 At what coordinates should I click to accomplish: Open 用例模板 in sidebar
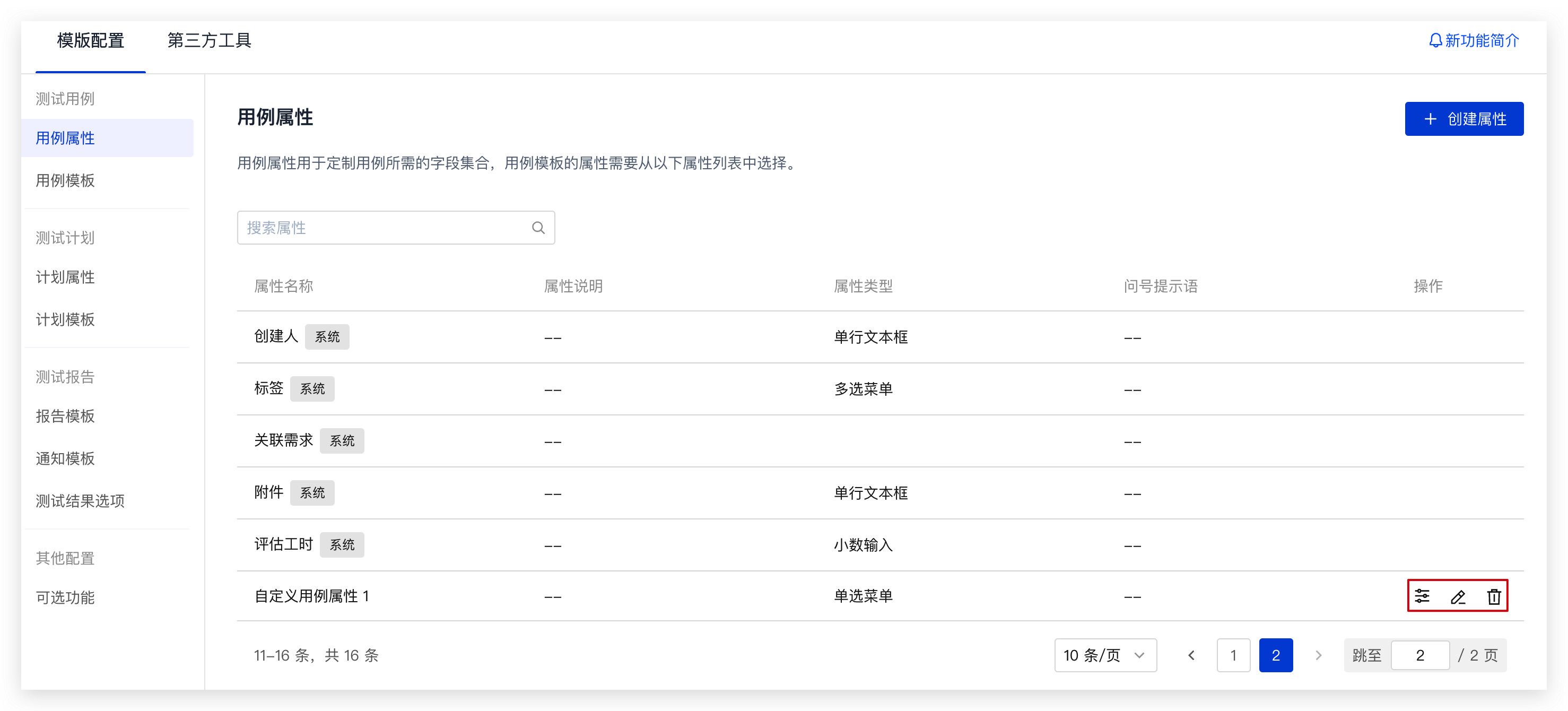pyautogui.click(x=65, y=181)
